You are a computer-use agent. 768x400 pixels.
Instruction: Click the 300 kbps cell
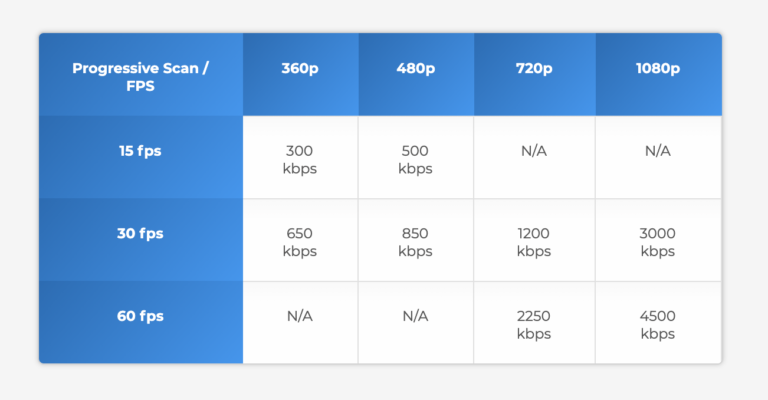click(300, 159)
